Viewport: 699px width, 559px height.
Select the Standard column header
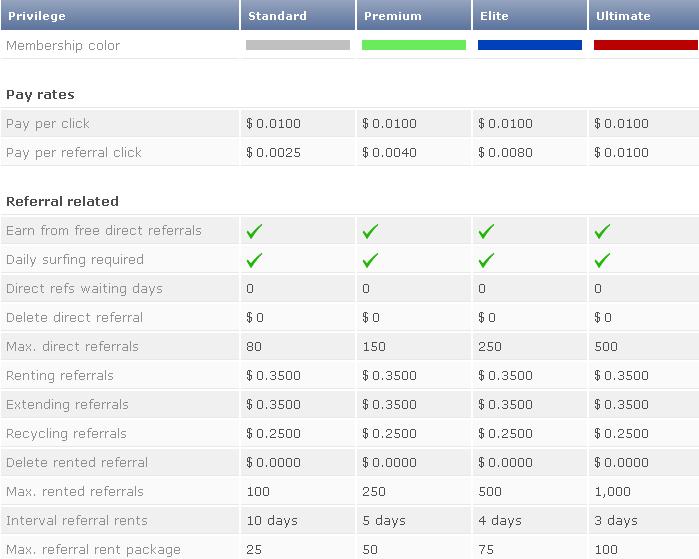(277, 16)
